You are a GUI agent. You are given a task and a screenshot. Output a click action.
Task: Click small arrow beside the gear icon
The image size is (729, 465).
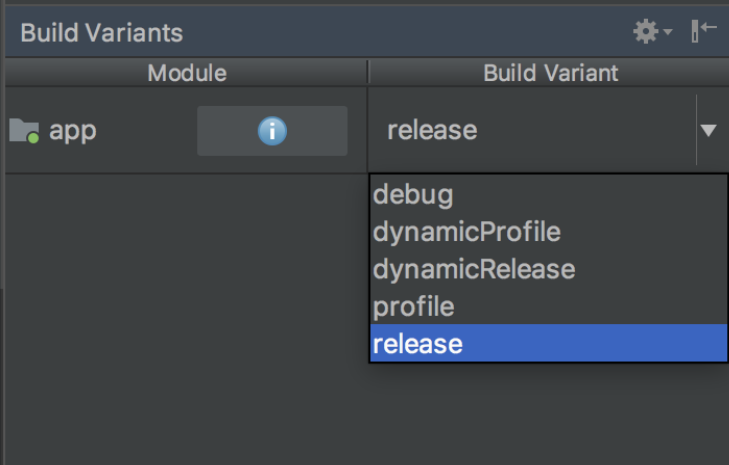[x=668, y=33]
